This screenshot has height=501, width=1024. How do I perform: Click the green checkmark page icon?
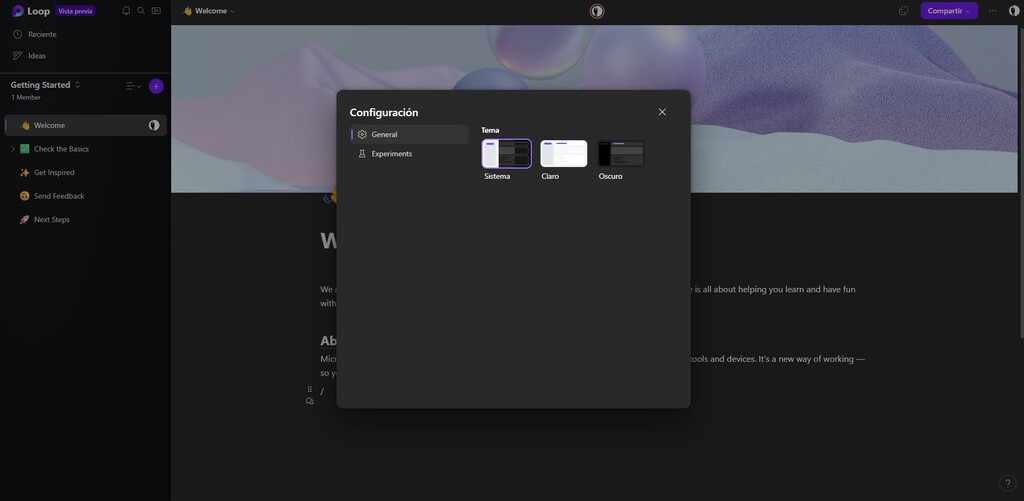tap(25, 149)
